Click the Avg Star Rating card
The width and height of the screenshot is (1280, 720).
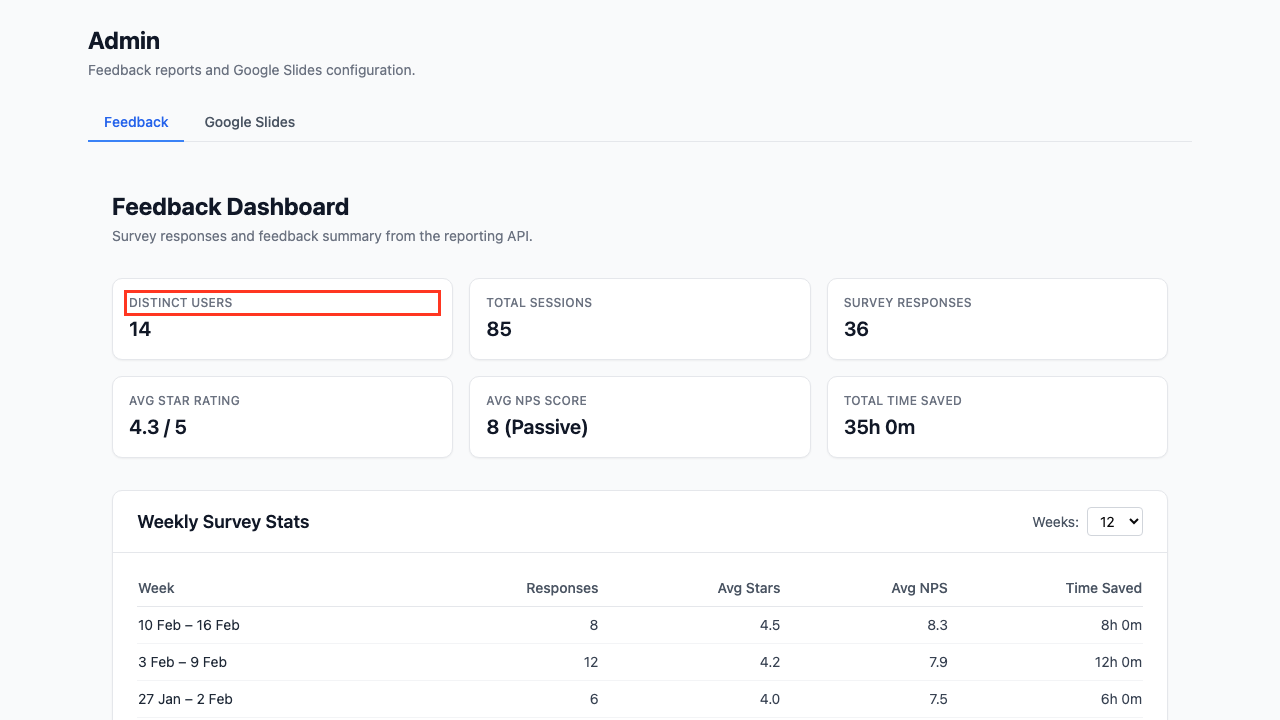282,416
